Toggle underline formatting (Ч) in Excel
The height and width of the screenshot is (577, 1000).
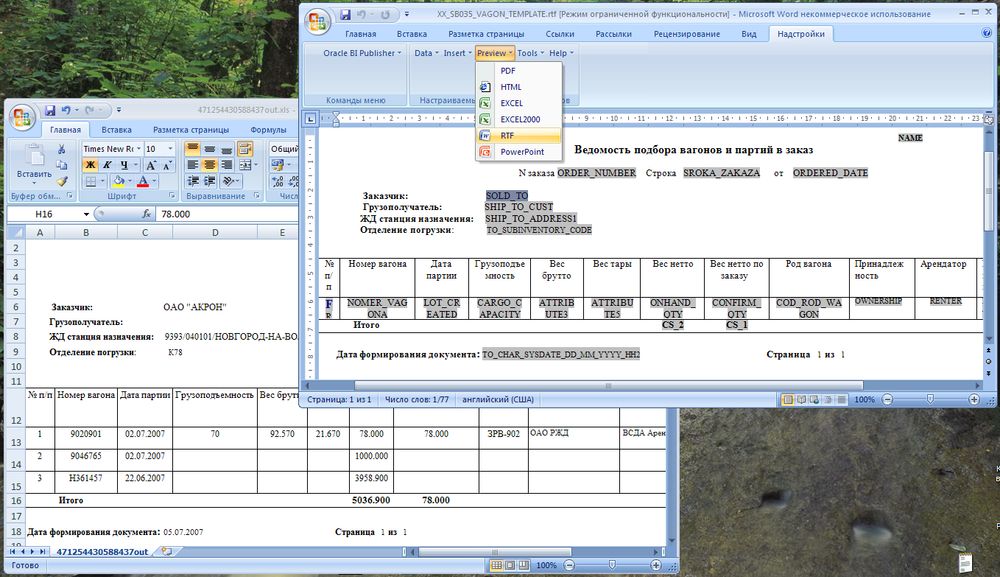coord(123,165)
